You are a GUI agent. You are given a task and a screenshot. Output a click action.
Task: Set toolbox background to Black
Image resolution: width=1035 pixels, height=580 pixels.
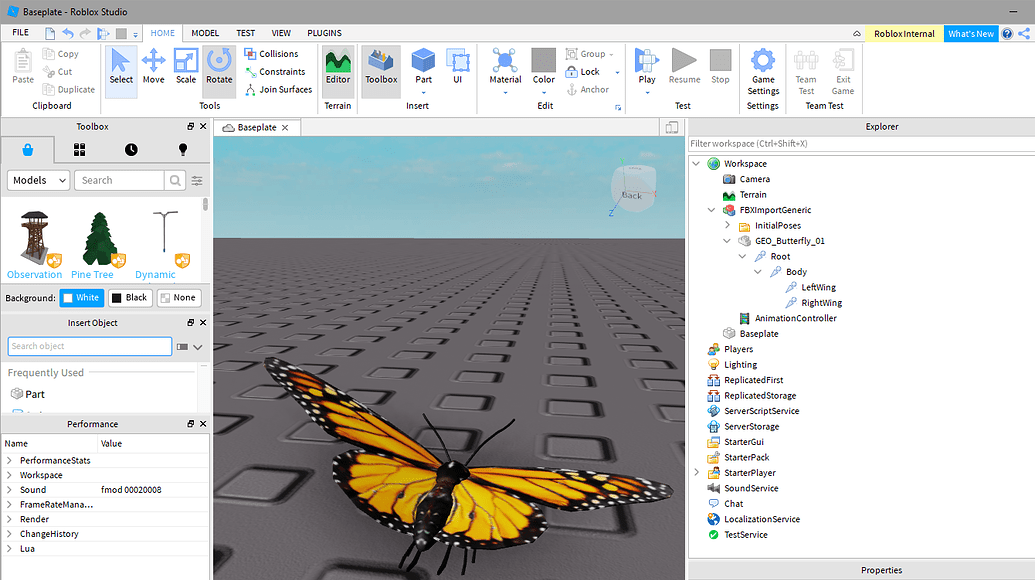click(129, 297)
